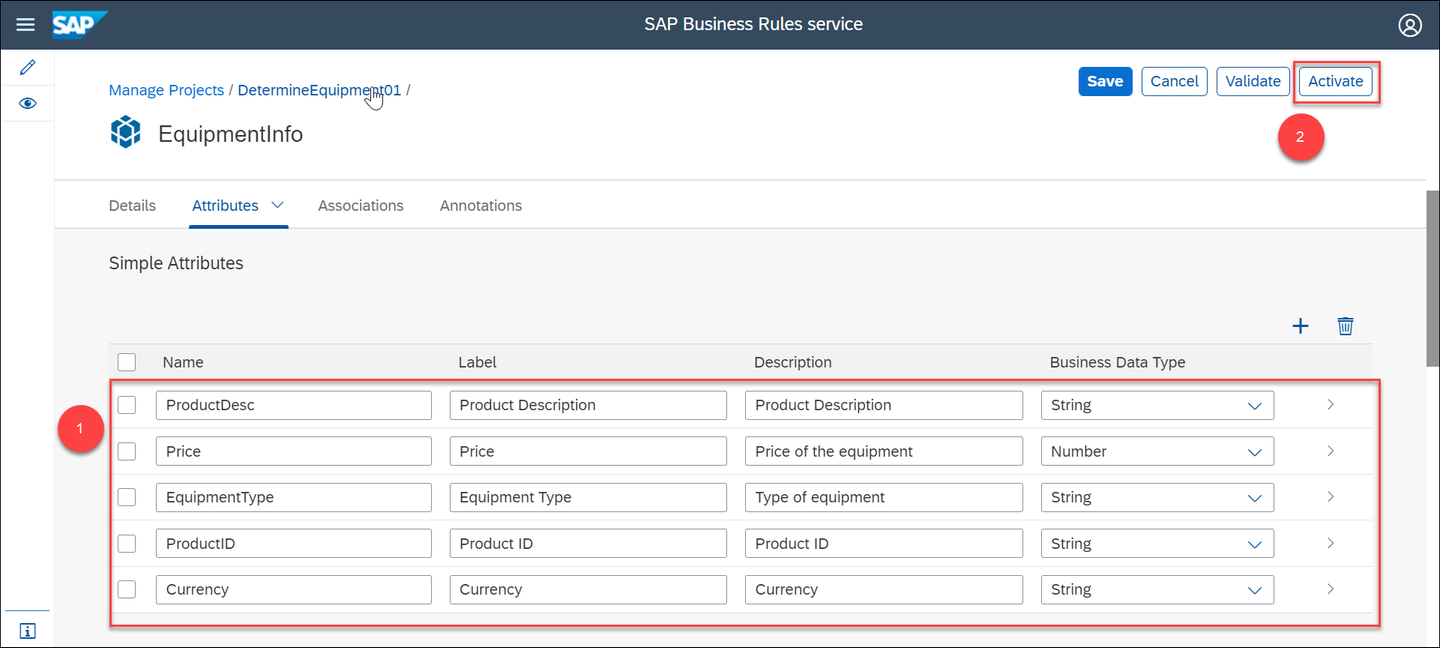Switch to the Annotations tab
This screenshot has width=1440, height=648.
(x=481, y=205)
